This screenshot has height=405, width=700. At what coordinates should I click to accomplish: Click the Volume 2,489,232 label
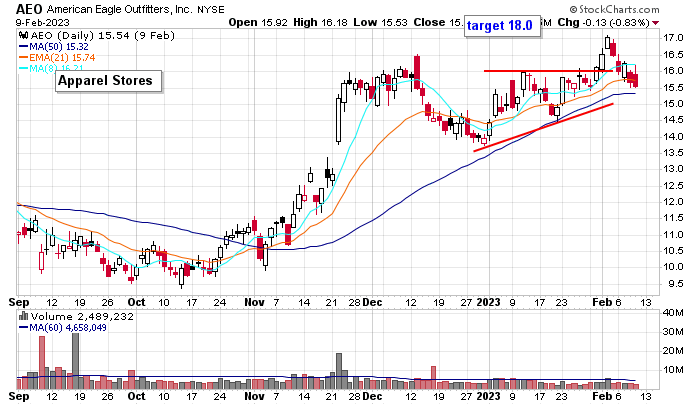(82, 317)
